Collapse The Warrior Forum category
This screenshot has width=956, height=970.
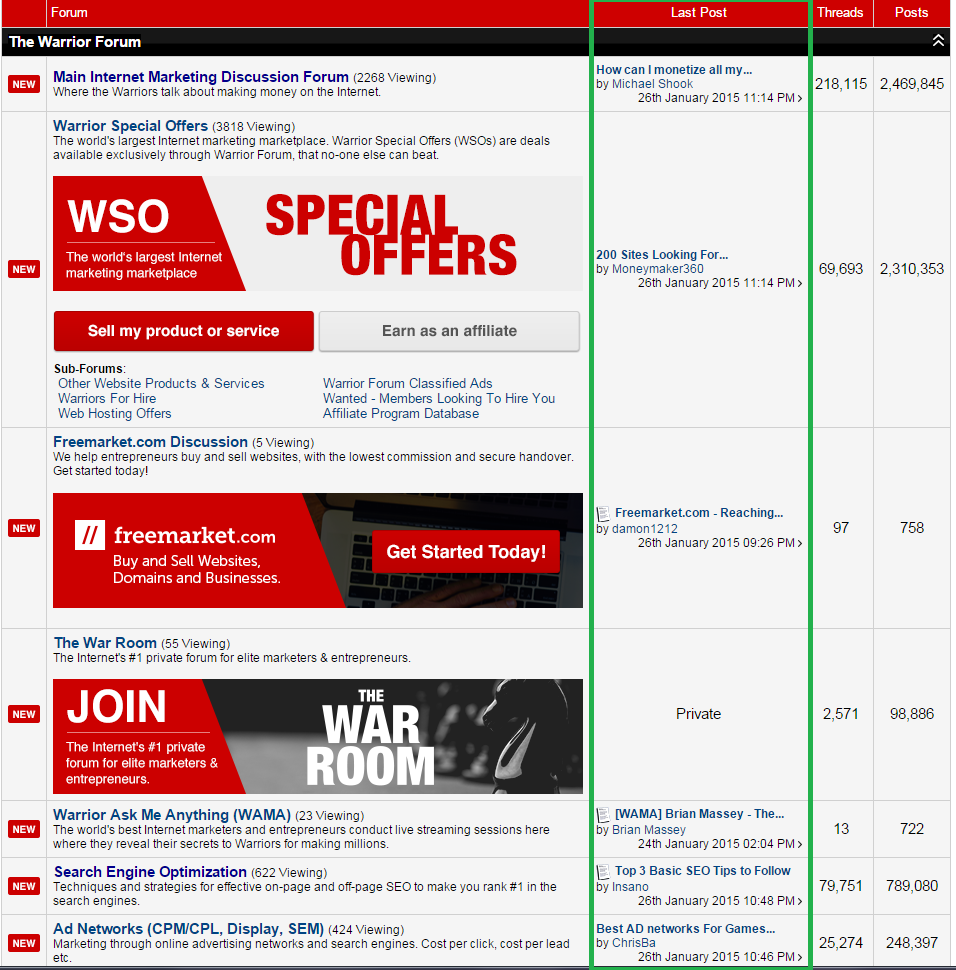coord(938,41)
